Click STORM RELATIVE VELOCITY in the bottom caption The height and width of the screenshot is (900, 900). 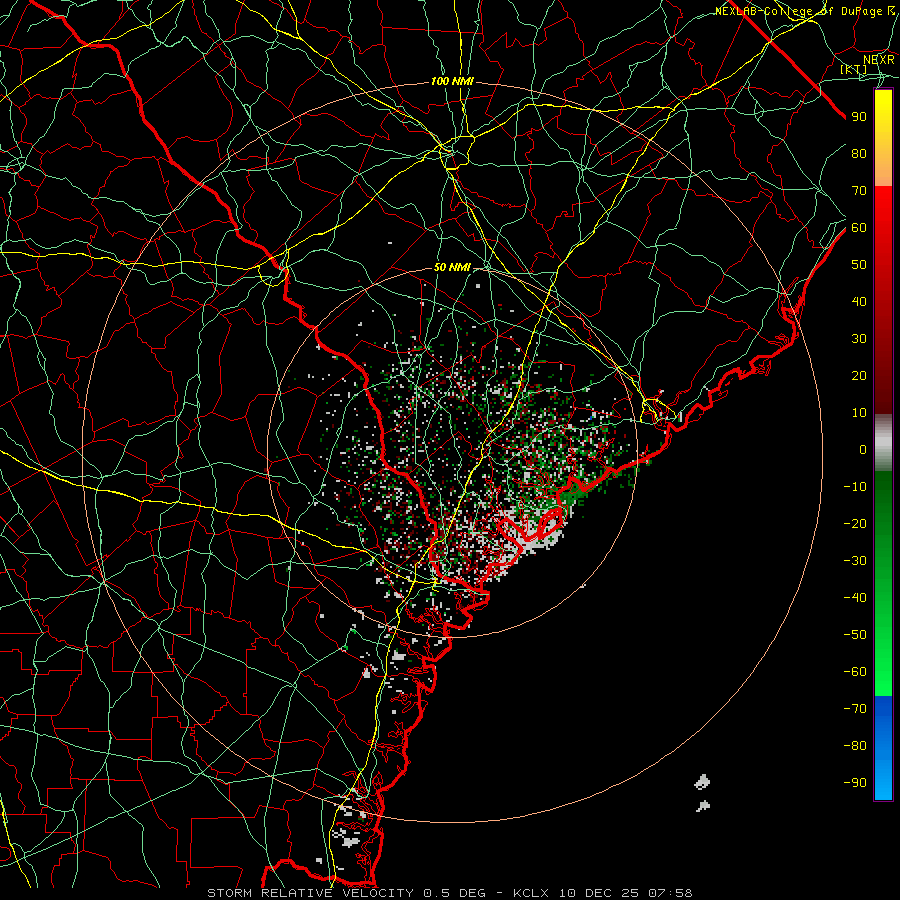pos(310,893)
